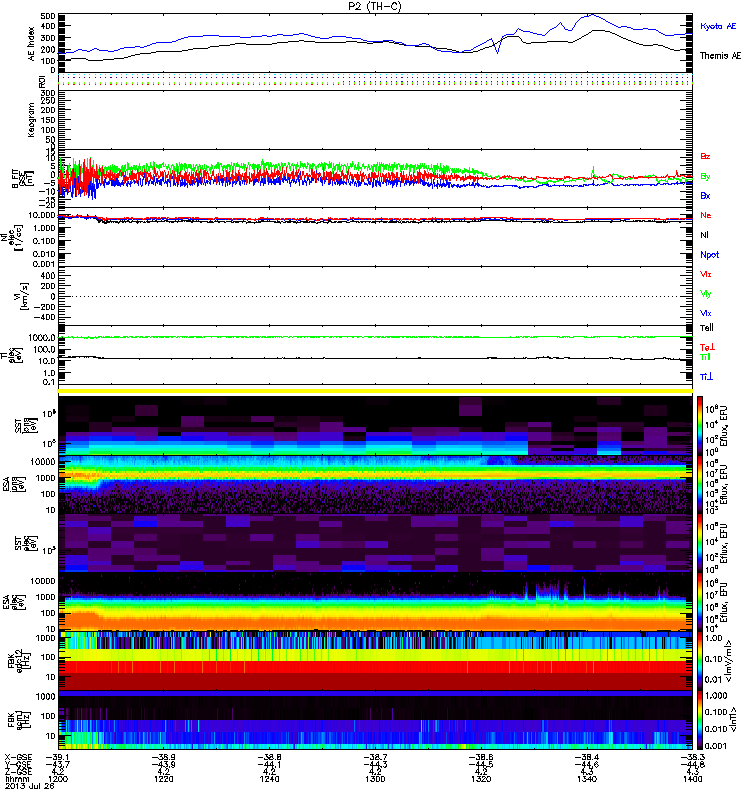Click the 1240 time tick label
Image resolution: width=750 pixels, height=800 pixels.
269,779
